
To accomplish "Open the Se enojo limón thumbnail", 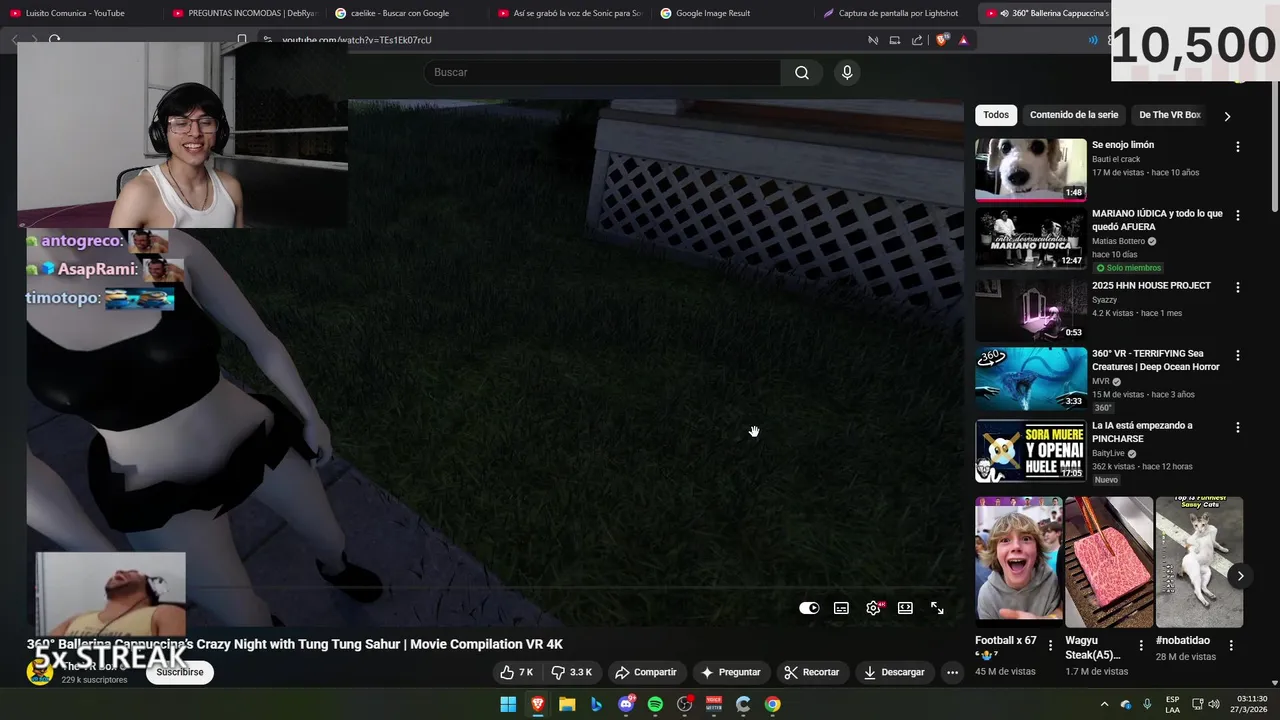I will click(x=1031, y=169).
